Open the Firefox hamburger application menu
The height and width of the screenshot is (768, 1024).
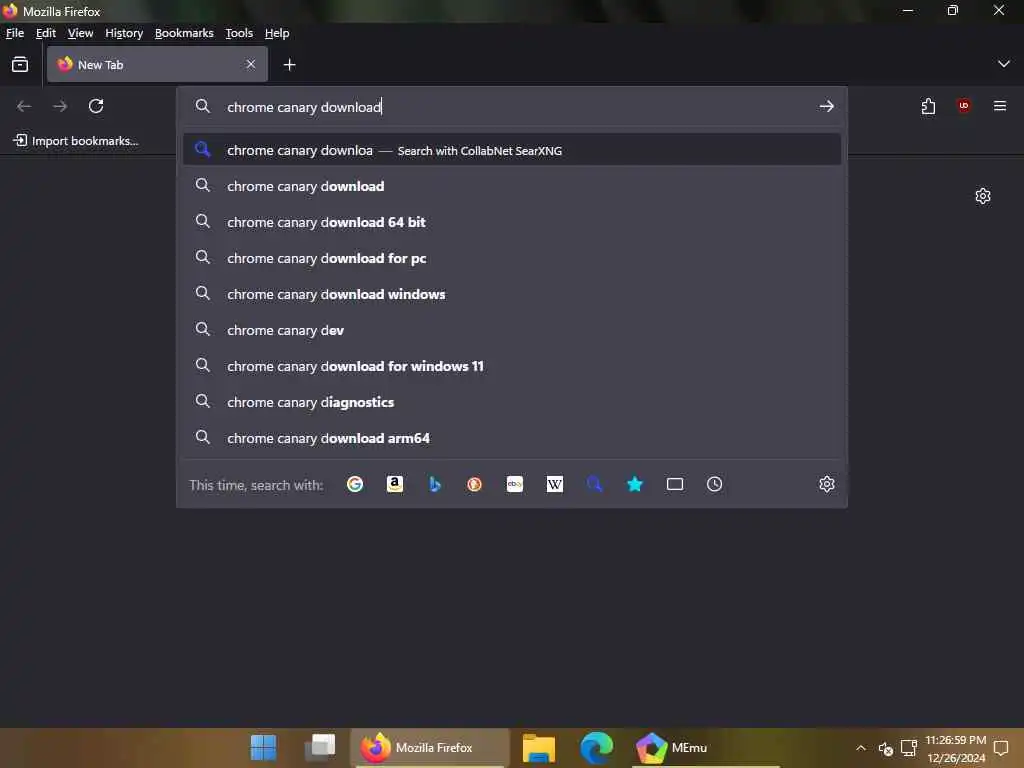tap(1000, 106)
